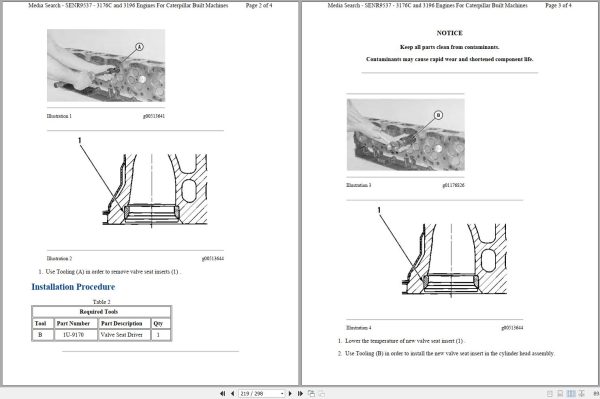Image resolution: width=600 pixels, height=399 pixels.
Task: Open the page number dropdown arrow
Action: click(282, 393)
